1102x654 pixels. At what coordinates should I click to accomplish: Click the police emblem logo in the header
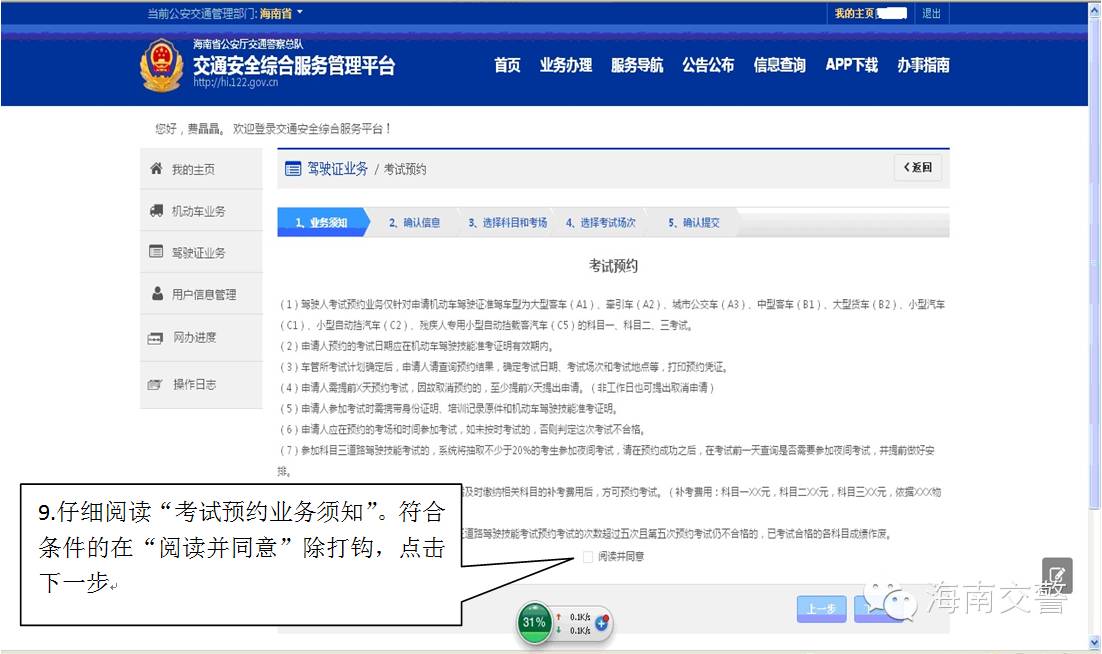(164, 64)
